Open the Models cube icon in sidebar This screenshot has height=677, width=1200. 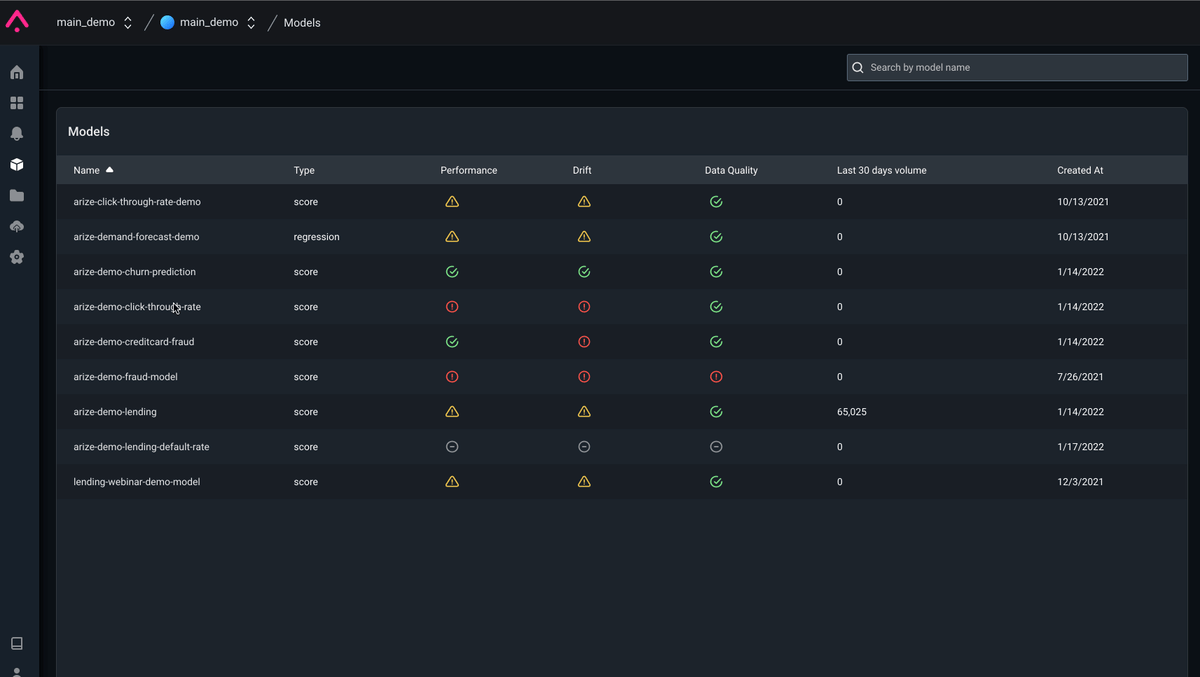pyautogui.click(x=17, y=164)
